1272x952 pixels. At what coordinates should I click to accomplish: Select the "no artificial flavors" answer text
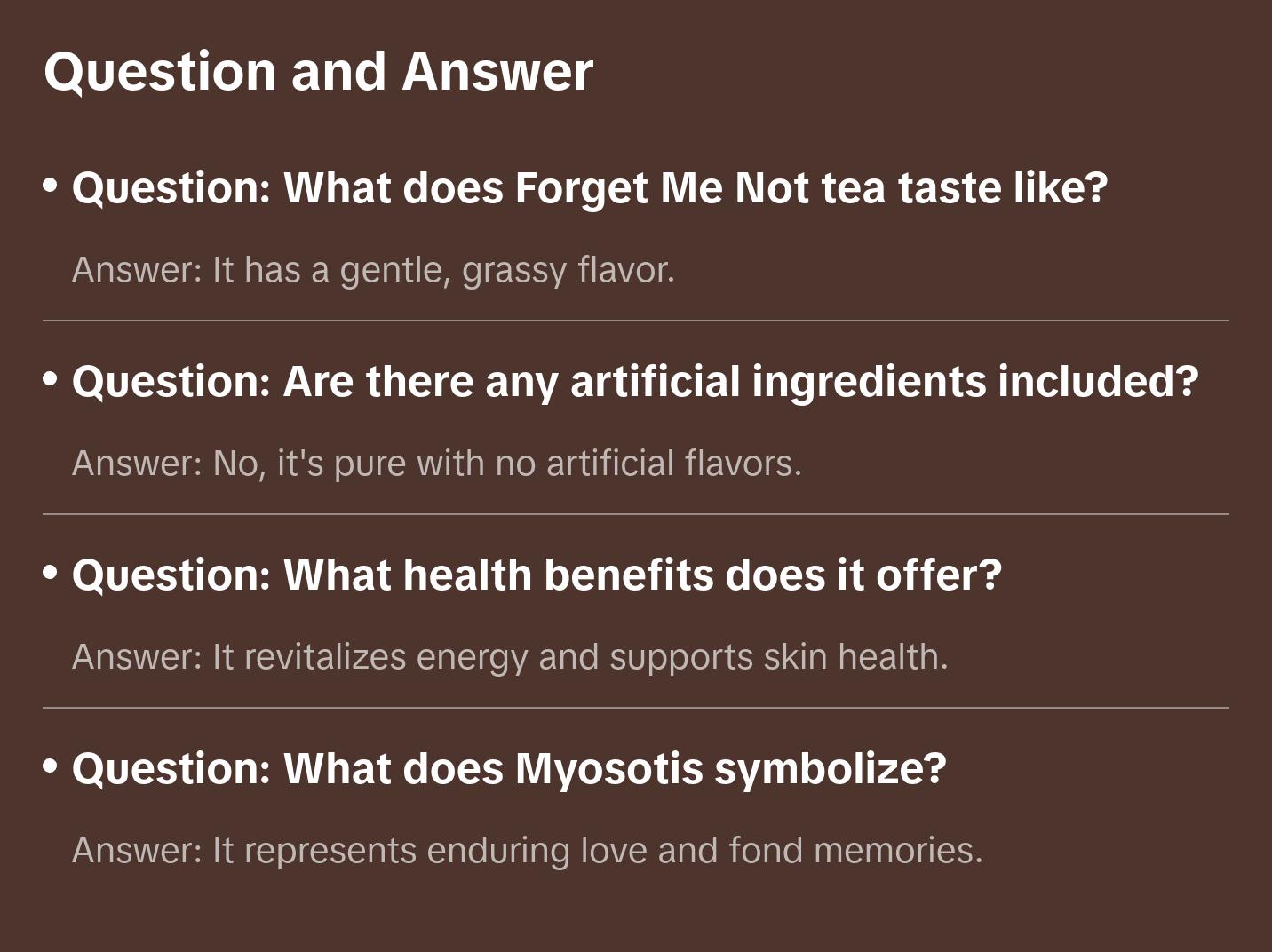click(x=436, y=464)
